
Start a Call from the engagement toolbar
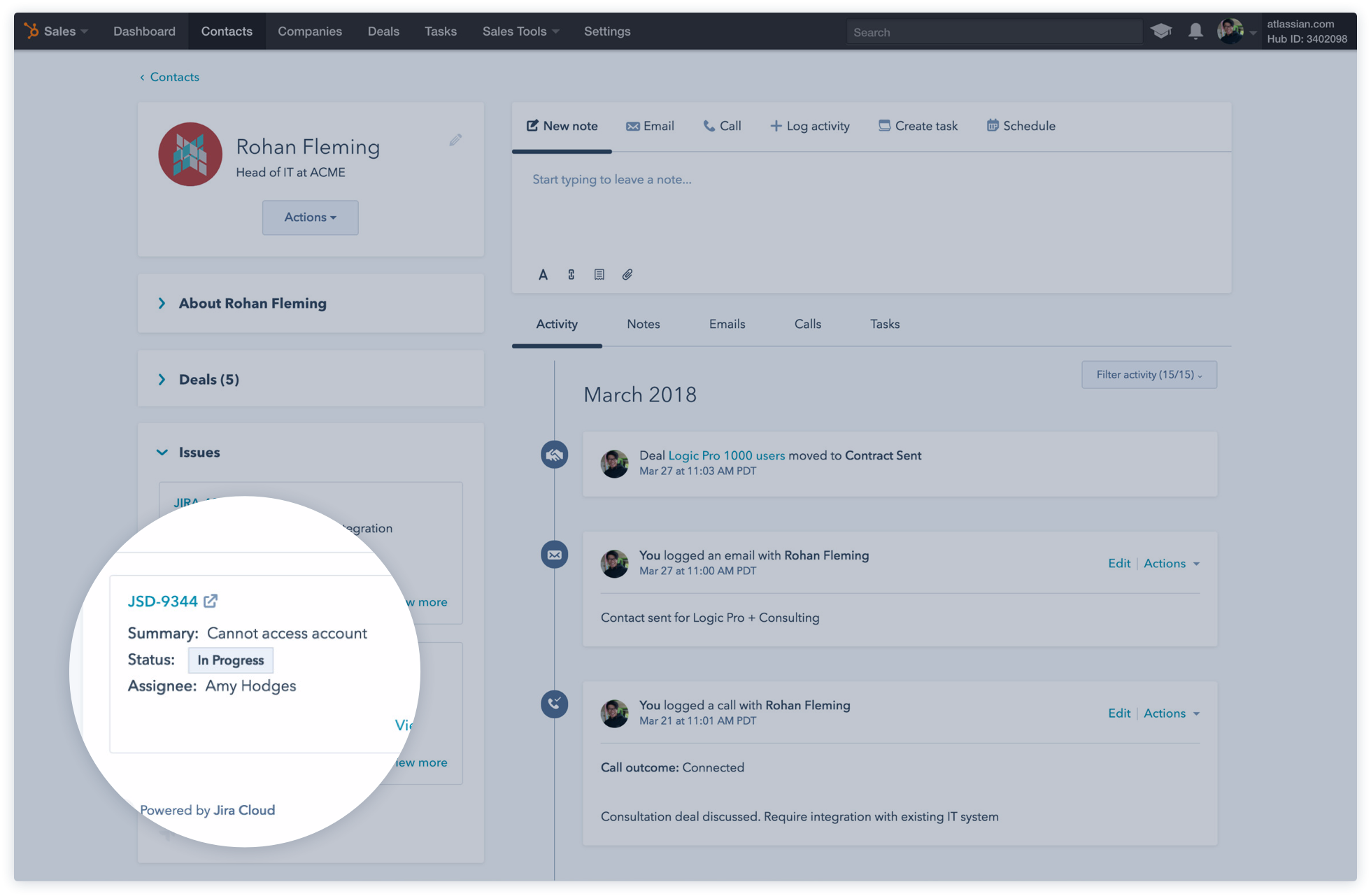point(722,126)
